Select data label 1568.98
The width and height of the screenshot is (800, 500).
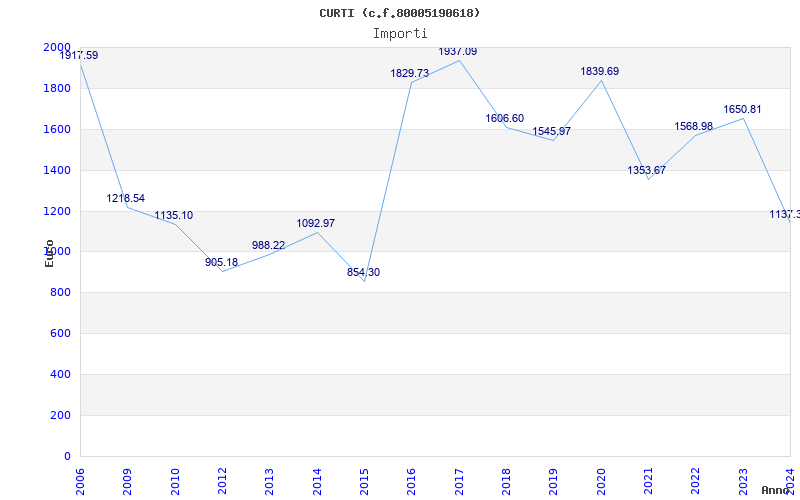click(693, 127)
